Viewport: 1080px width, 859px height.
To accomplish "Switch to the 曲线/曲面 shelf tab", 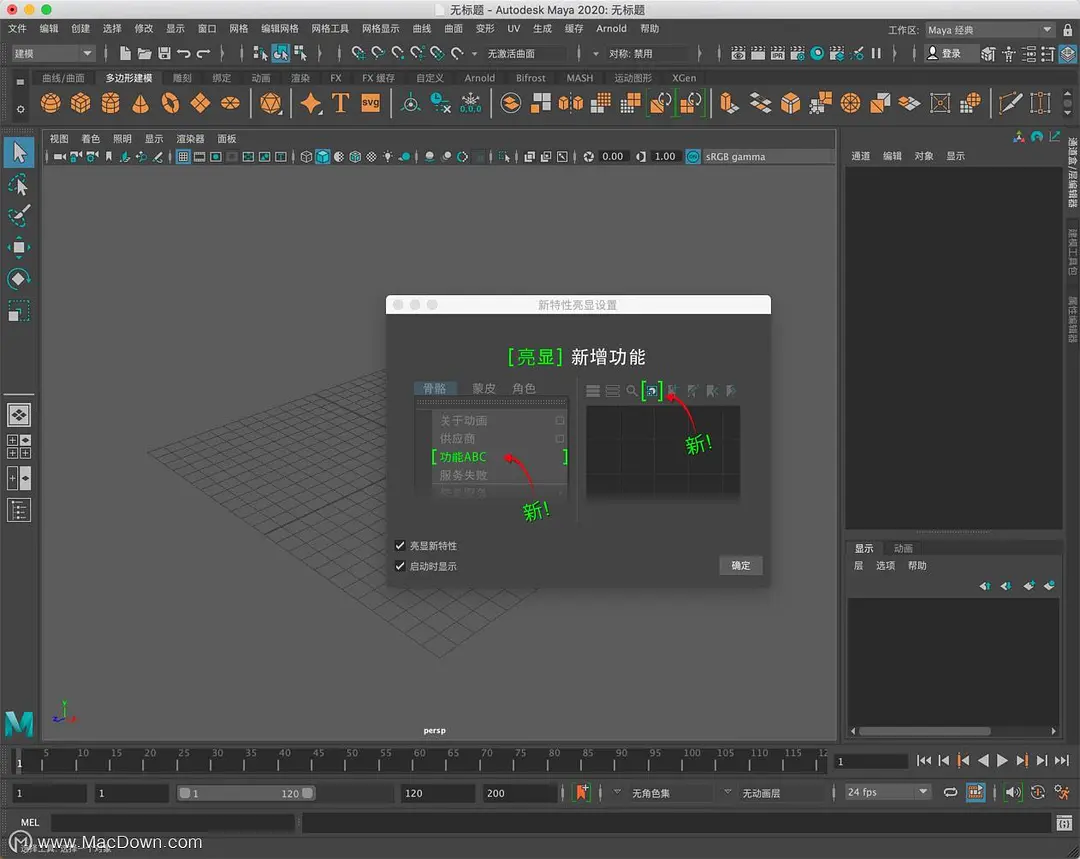I will pos(63,78).
